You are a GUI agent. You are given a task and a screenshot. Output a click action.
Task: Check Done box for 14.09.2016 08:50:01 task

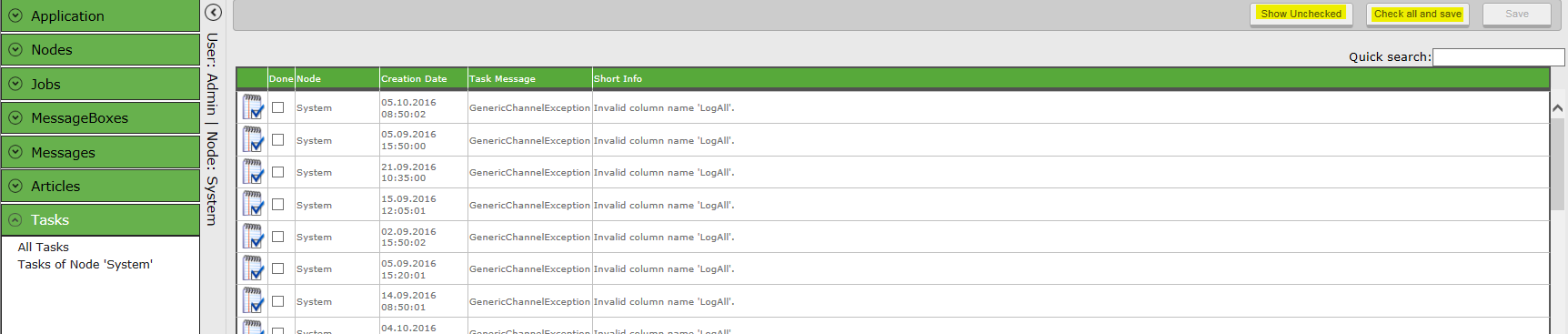click(278, 301)
